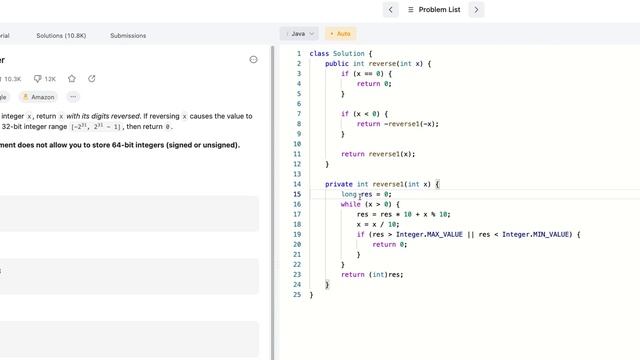The height and width of the screenshot is (360, 640).
Task: Open the Problem List
Action: point(434,10)
